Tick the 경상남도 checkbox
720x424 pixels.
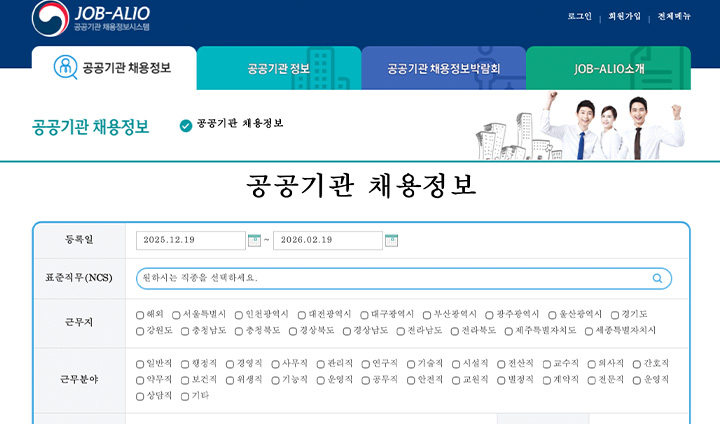click(x=347, y=331)
